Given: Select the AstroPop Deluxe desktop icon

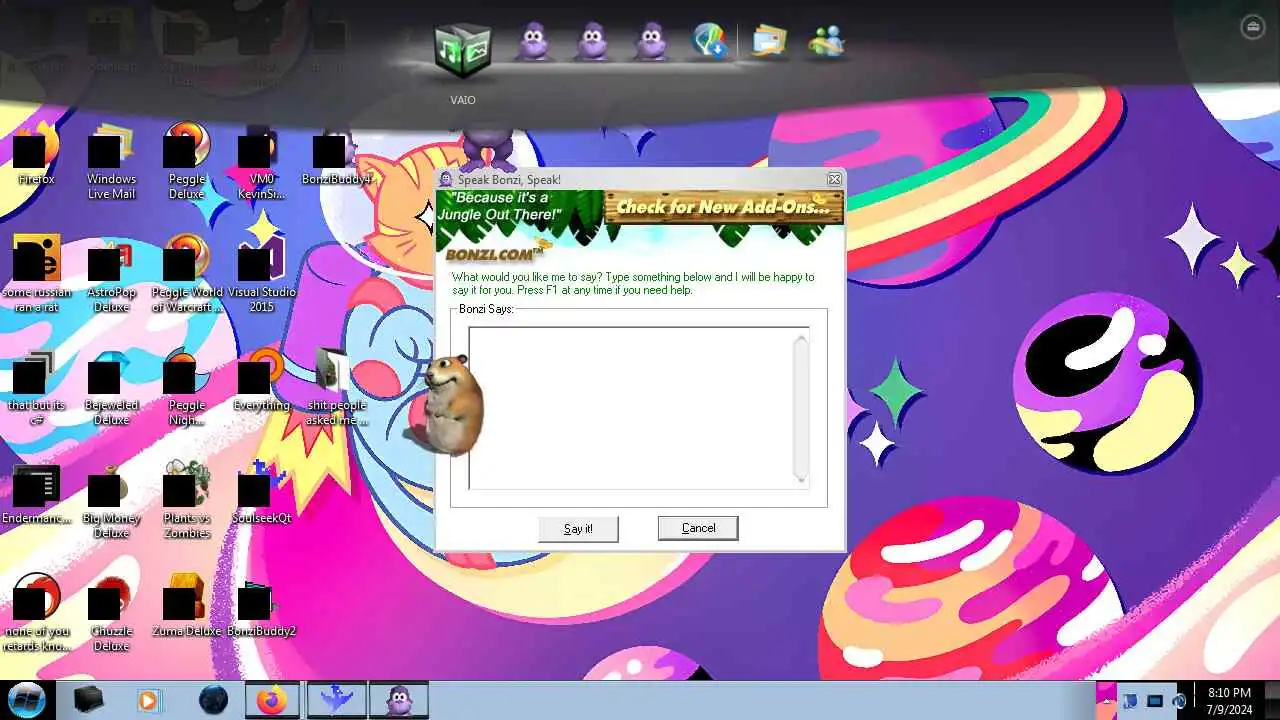Looking at the screenshot, I should [111, 275].
